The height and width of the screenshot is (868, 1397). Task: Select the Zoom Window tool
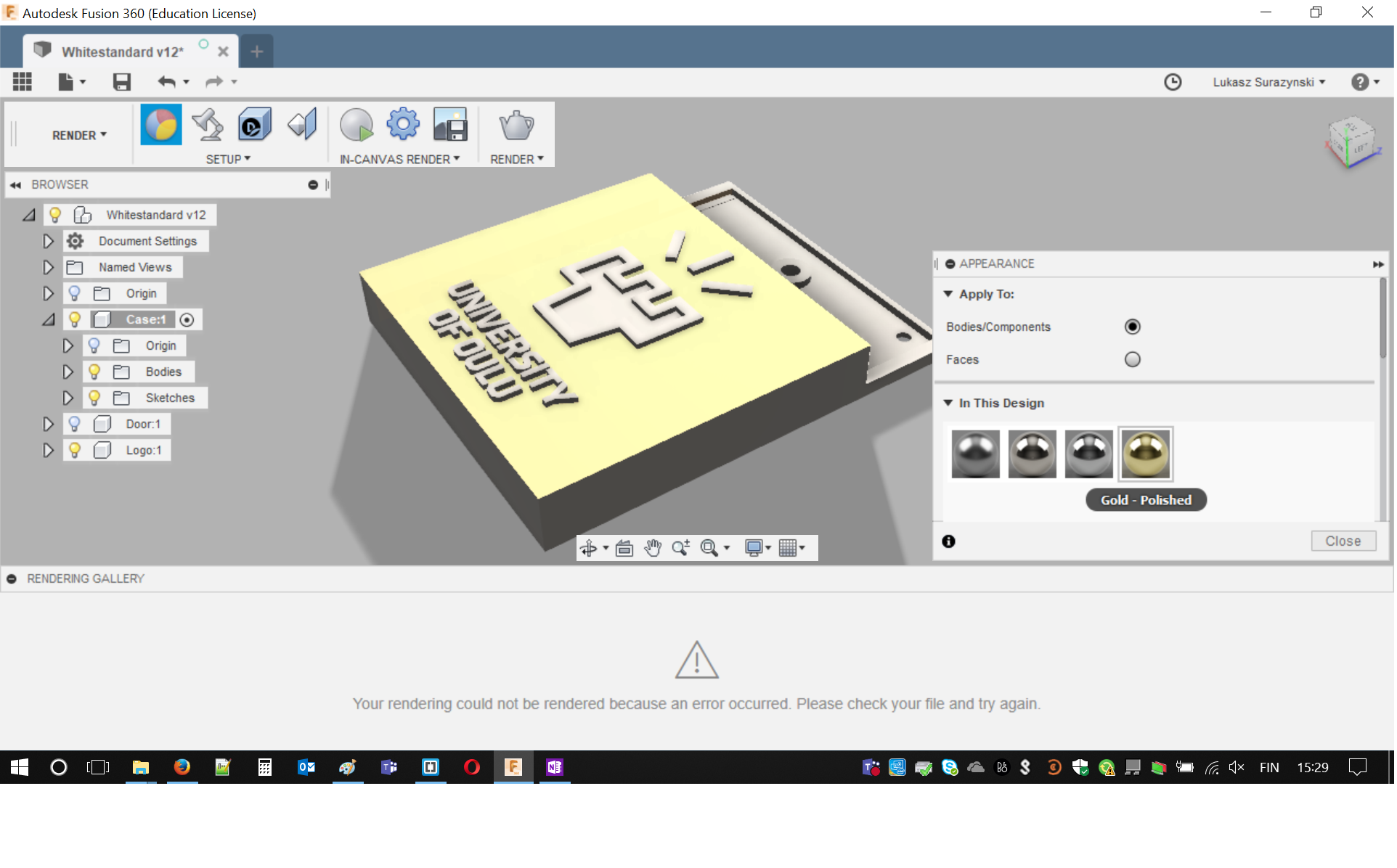(x=709, y=549)
